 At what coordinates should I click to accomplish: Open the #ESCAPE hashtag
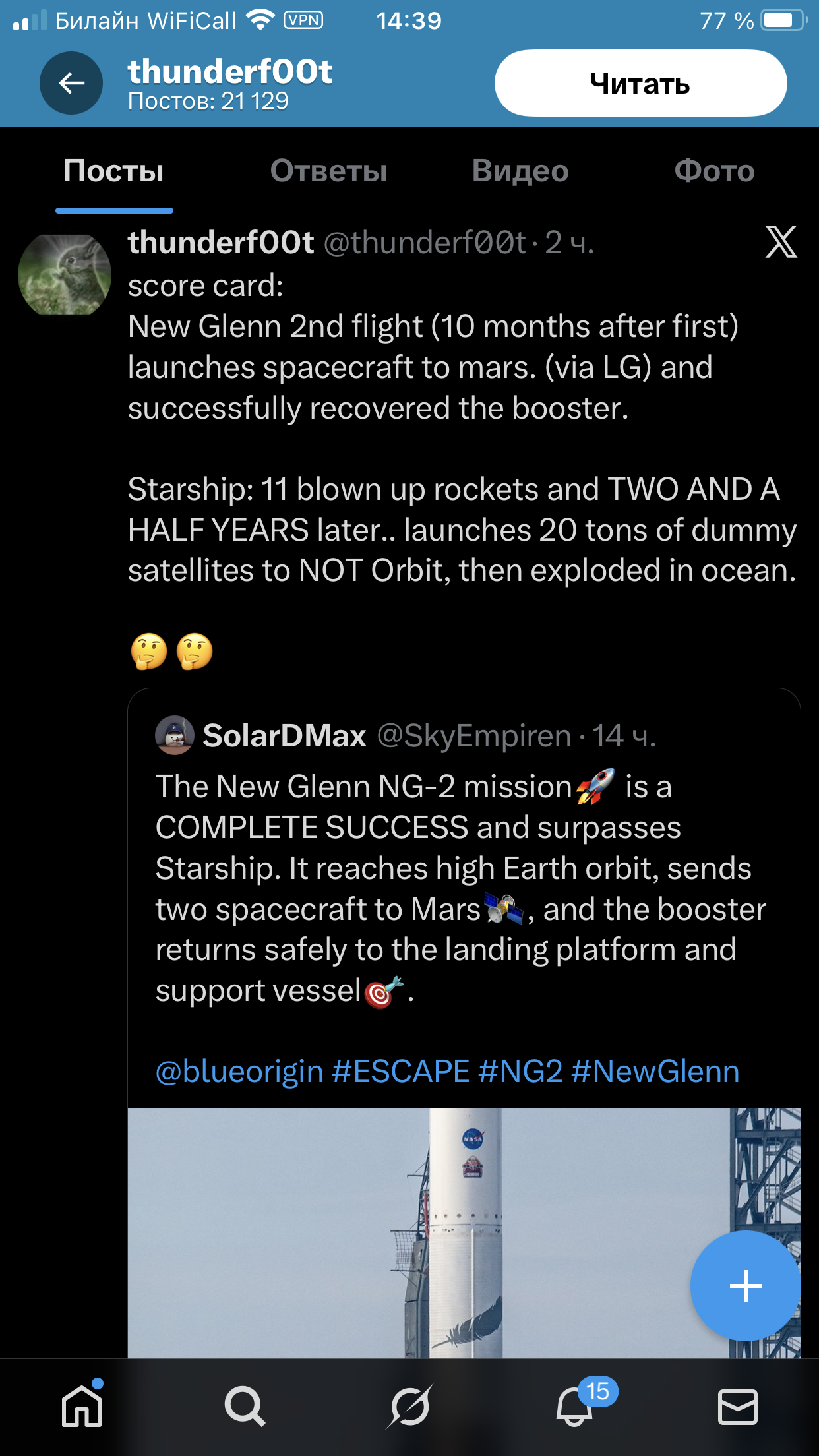[401, 1072]
